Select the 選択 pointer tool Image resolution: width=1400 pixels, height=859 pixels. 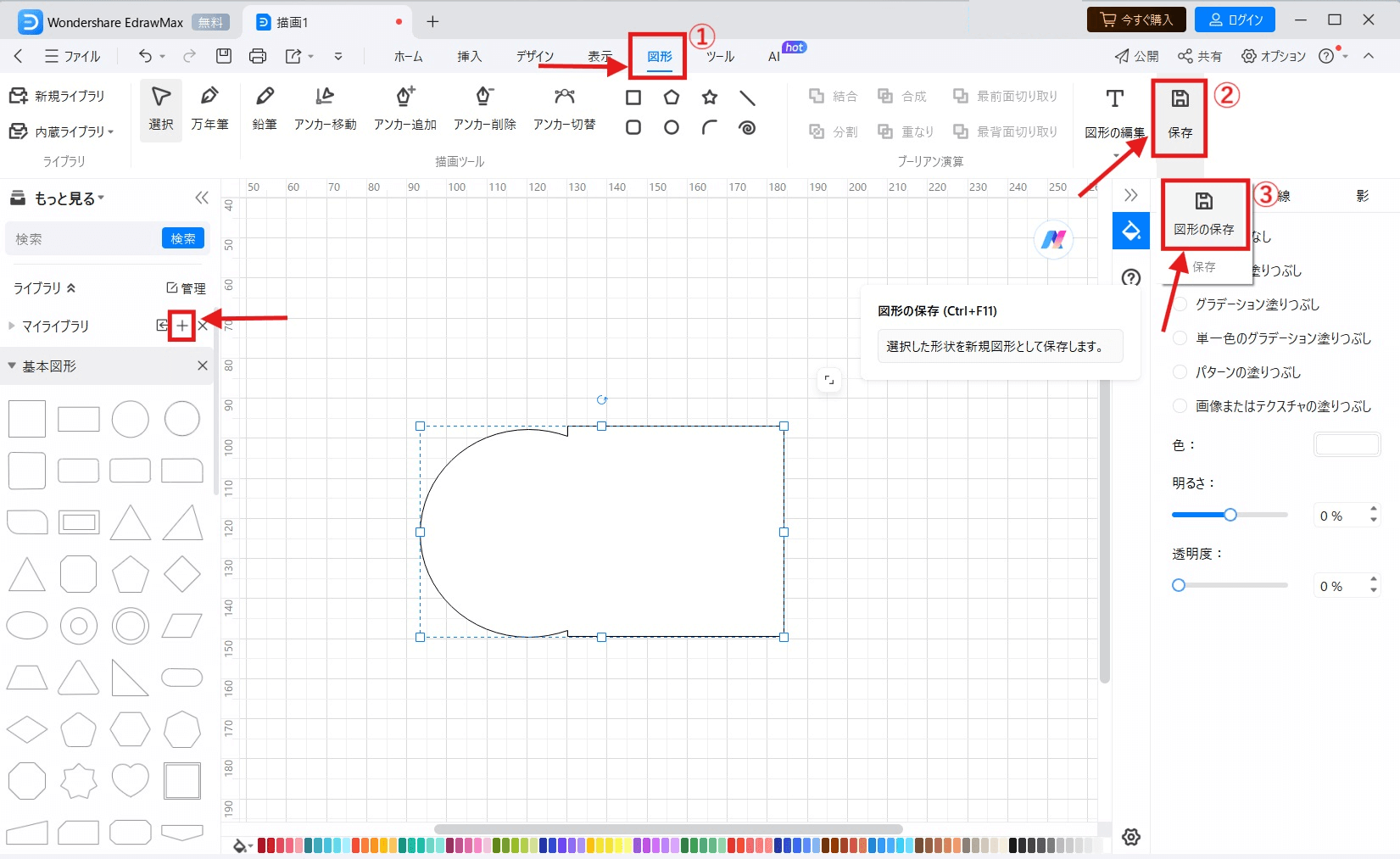tap(161, 109)
